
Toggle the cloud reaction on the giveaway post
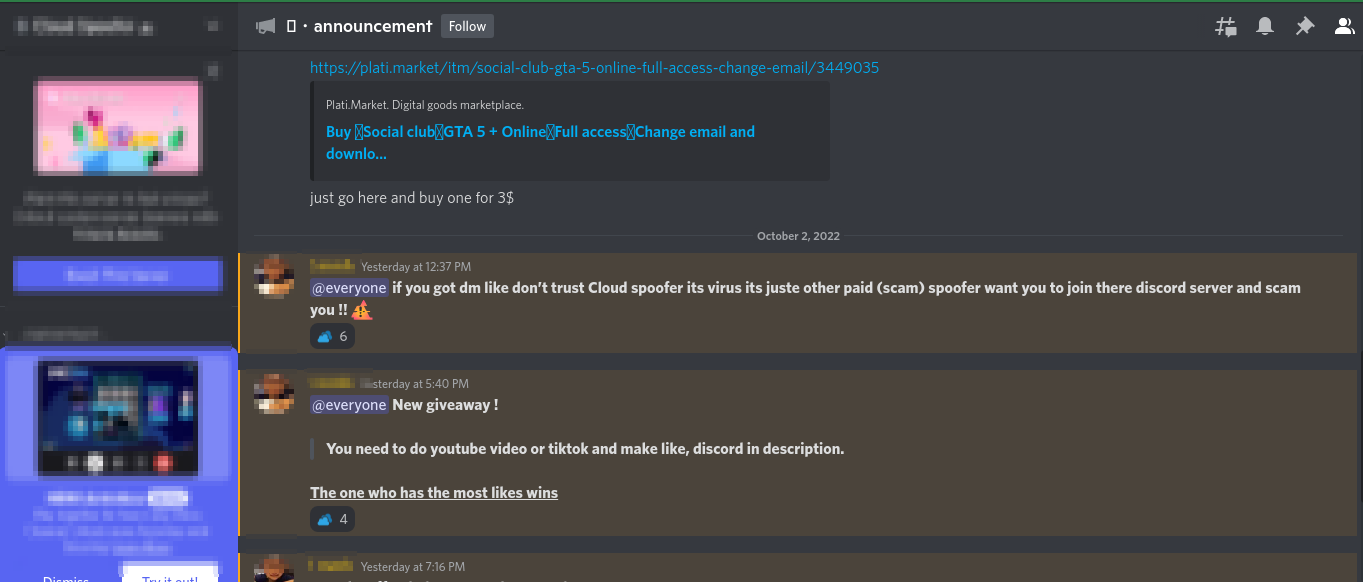tap(332, 518)
